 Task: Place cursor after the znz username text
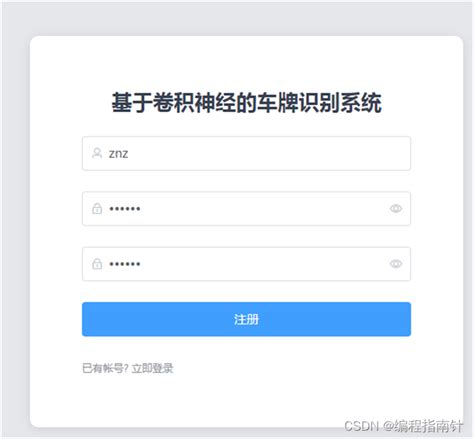click(129, 154)
